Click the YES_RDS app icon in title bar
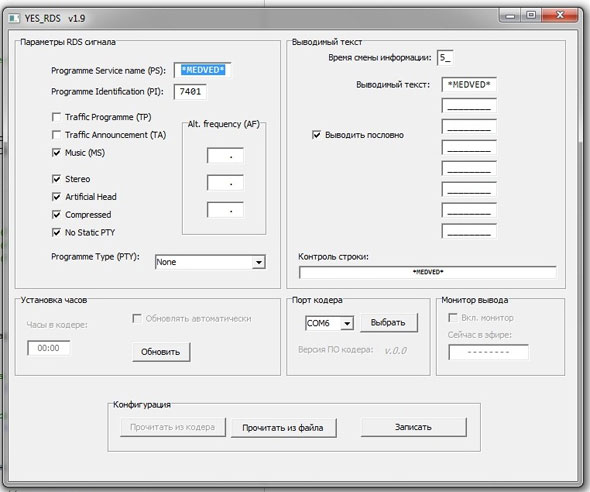Screen dimensions: 590x492 coord(14,18)
